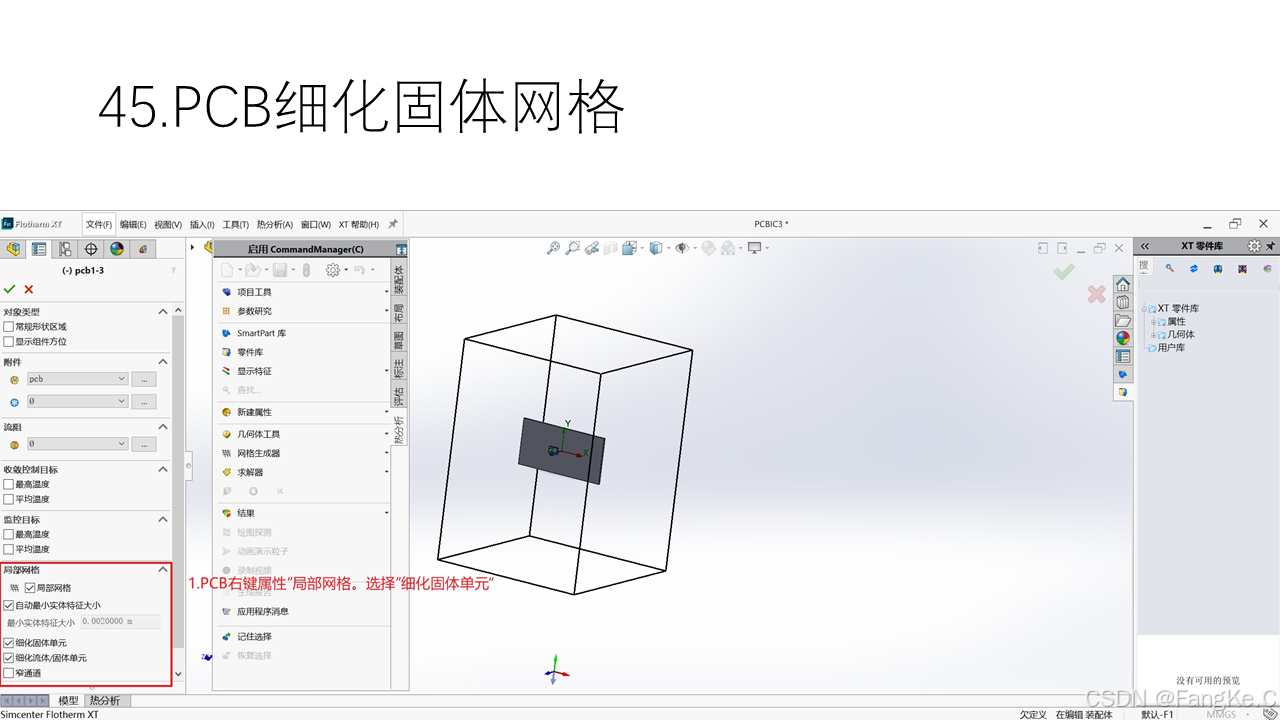Click Hide/Show Items eye icon
The height and width of the screenshot is (720, 1280).
point(683,248)
